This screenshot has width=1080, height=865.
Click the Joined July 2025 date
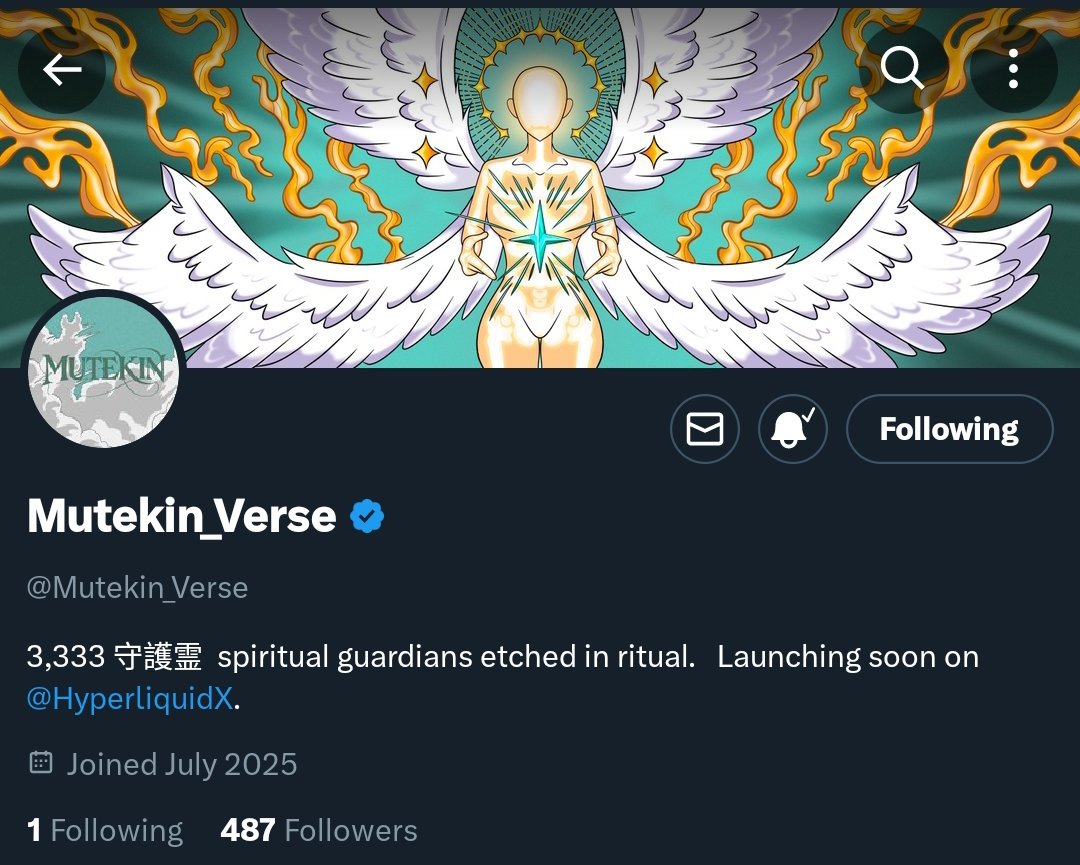(x=182, y=764)
